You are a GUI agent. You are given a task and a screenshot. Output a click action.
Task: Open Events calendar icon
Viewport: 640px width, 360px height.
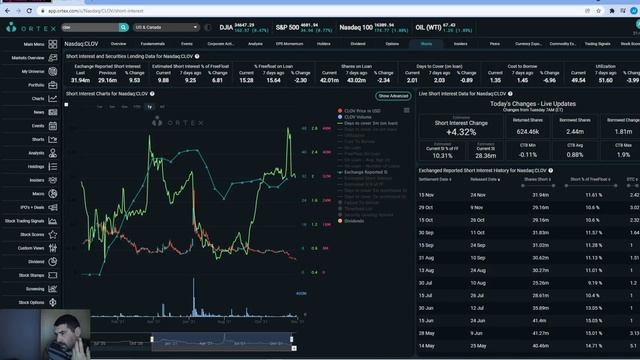point(53,126)
